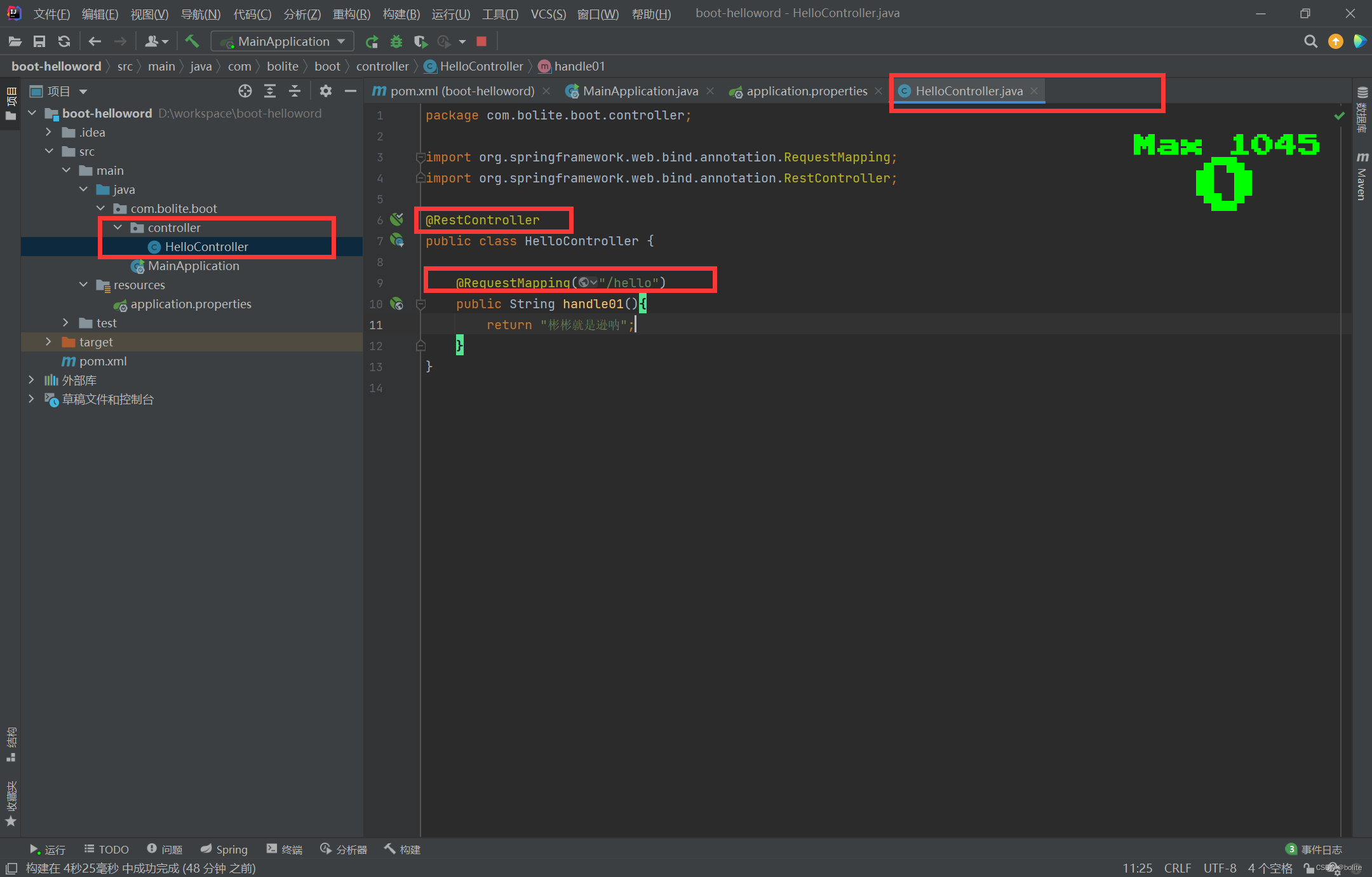Debug MainApplication with the bug icon
1372x877 pixels.
point(396,42)
